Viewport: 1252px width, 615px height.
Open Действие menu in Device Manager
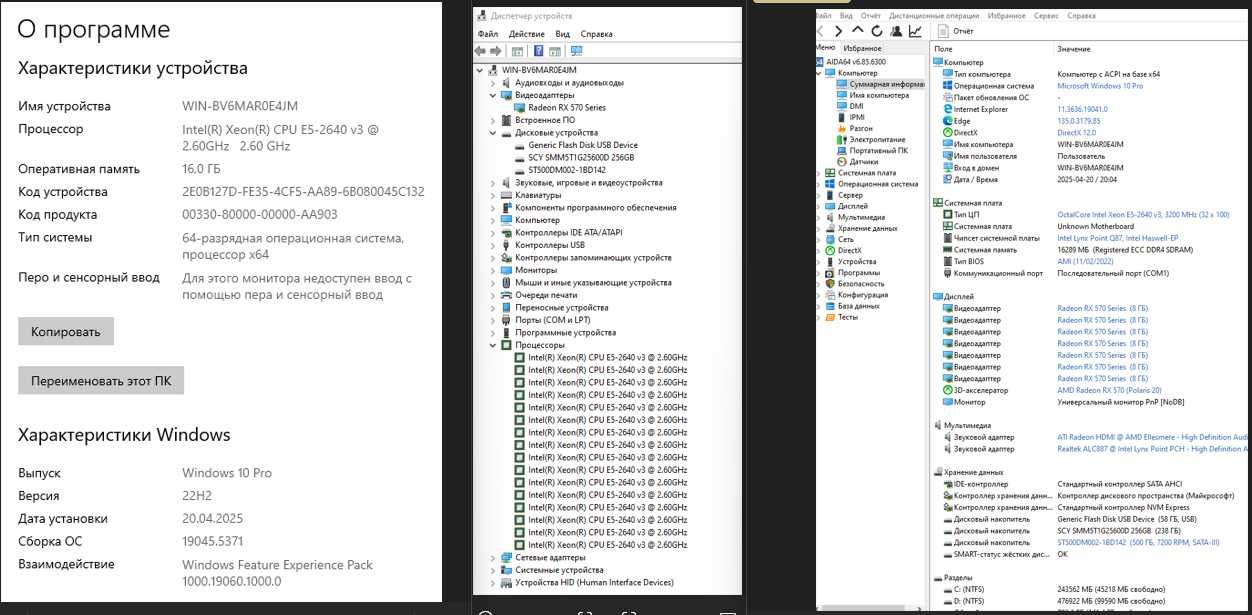pos(527,34)
